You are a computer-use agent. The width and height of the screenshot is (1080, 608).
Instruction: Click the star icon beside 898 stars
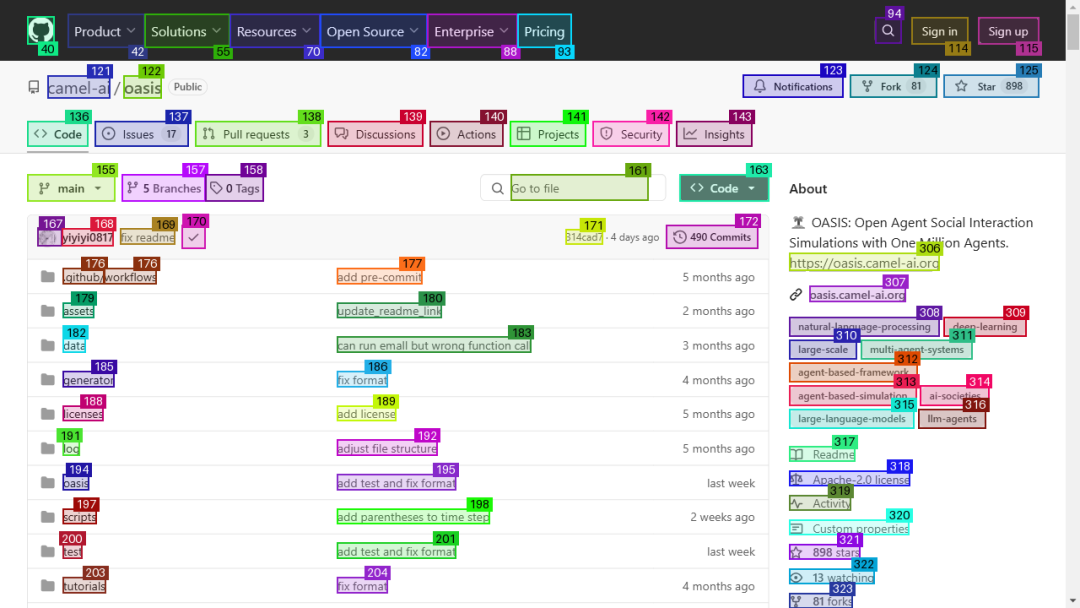coord(797,552)
